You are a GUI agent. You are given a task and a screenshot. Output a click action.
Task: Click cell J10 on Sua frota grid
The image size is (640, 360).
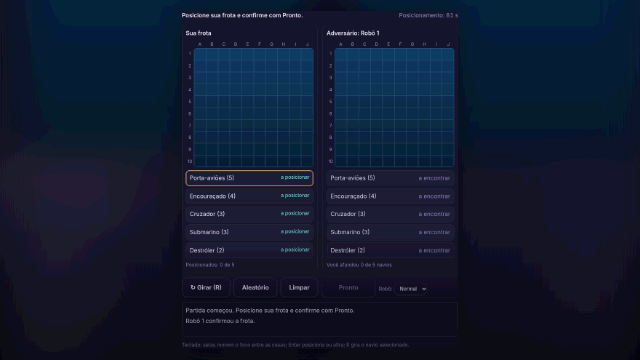click(x=307, y=161)
